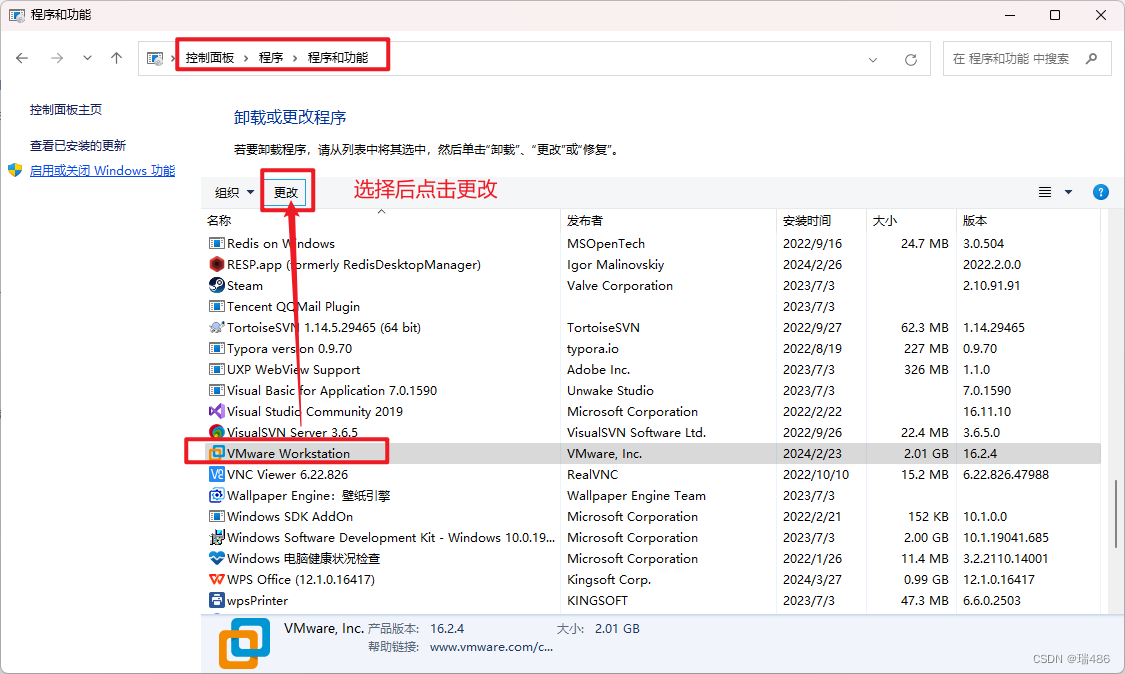Click the 更改 toolbar button
The image size is (1125, 674).
286,192
